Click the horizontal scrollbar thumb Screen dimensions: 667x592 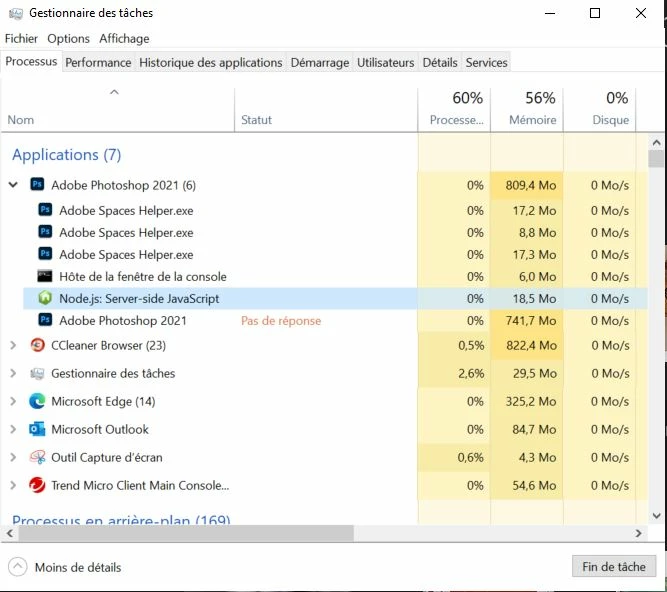[185, 533]
